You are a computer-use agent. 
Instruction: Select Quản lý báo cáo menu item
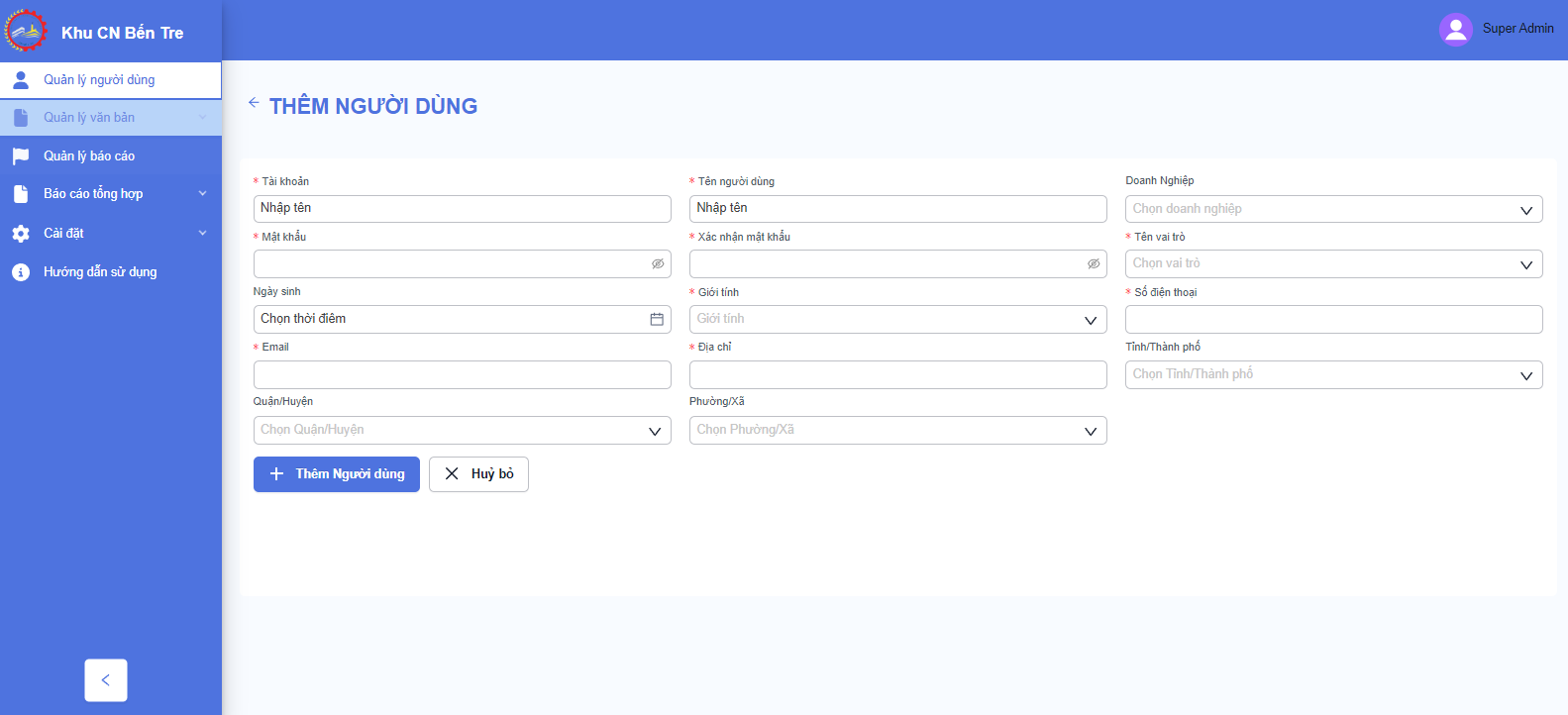coord(111,156)
